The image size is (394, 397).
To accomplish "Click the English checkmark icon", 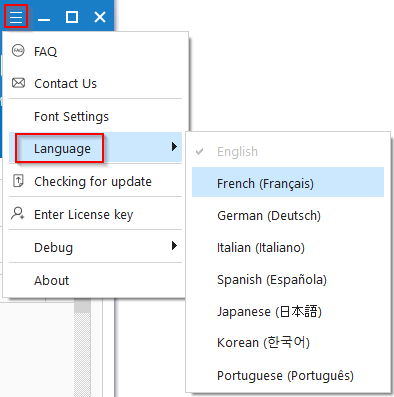I will 199,152.
